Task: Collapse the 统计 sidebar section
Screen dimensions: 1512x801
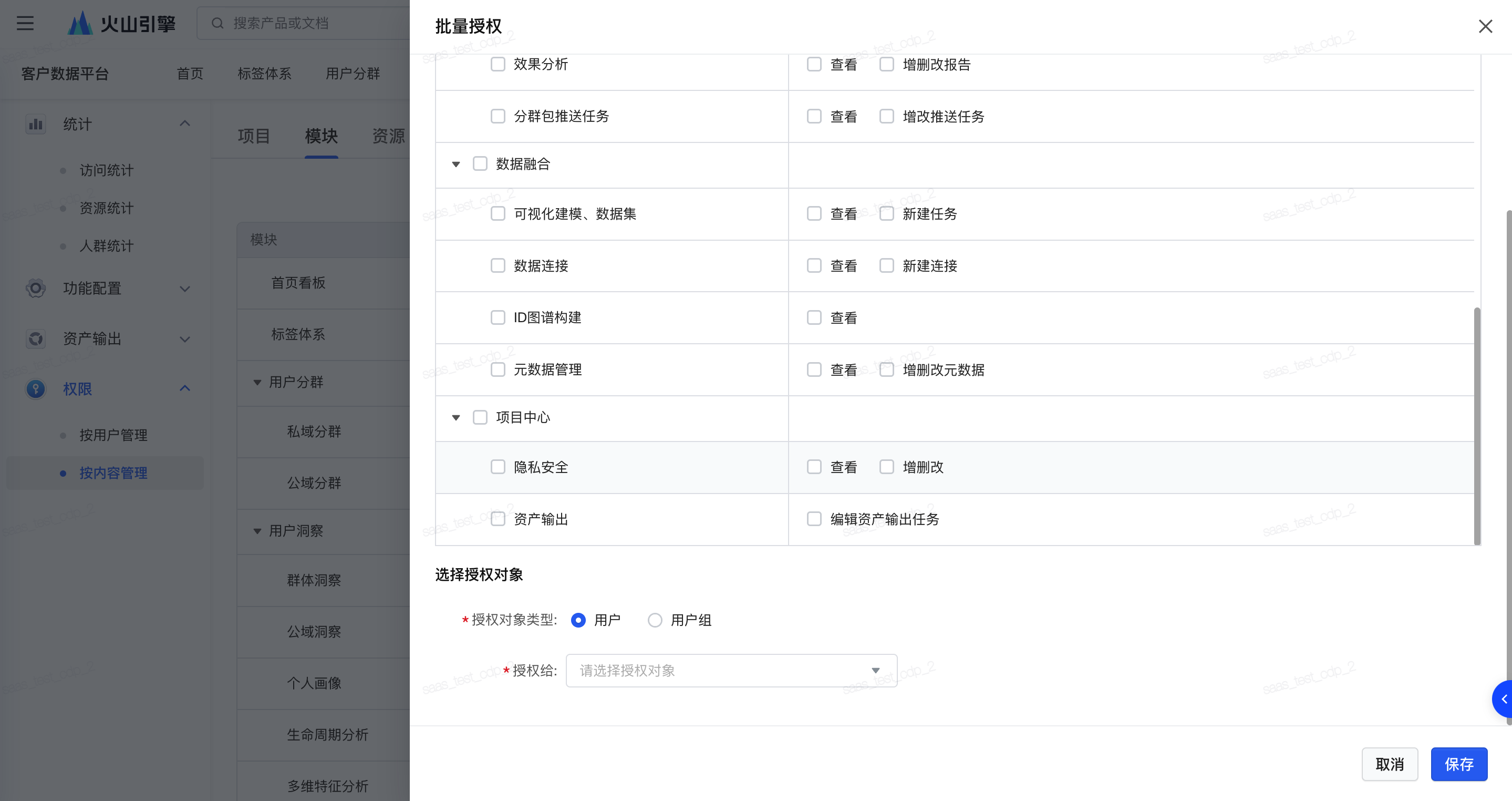Action: click(x=185, y=124)
